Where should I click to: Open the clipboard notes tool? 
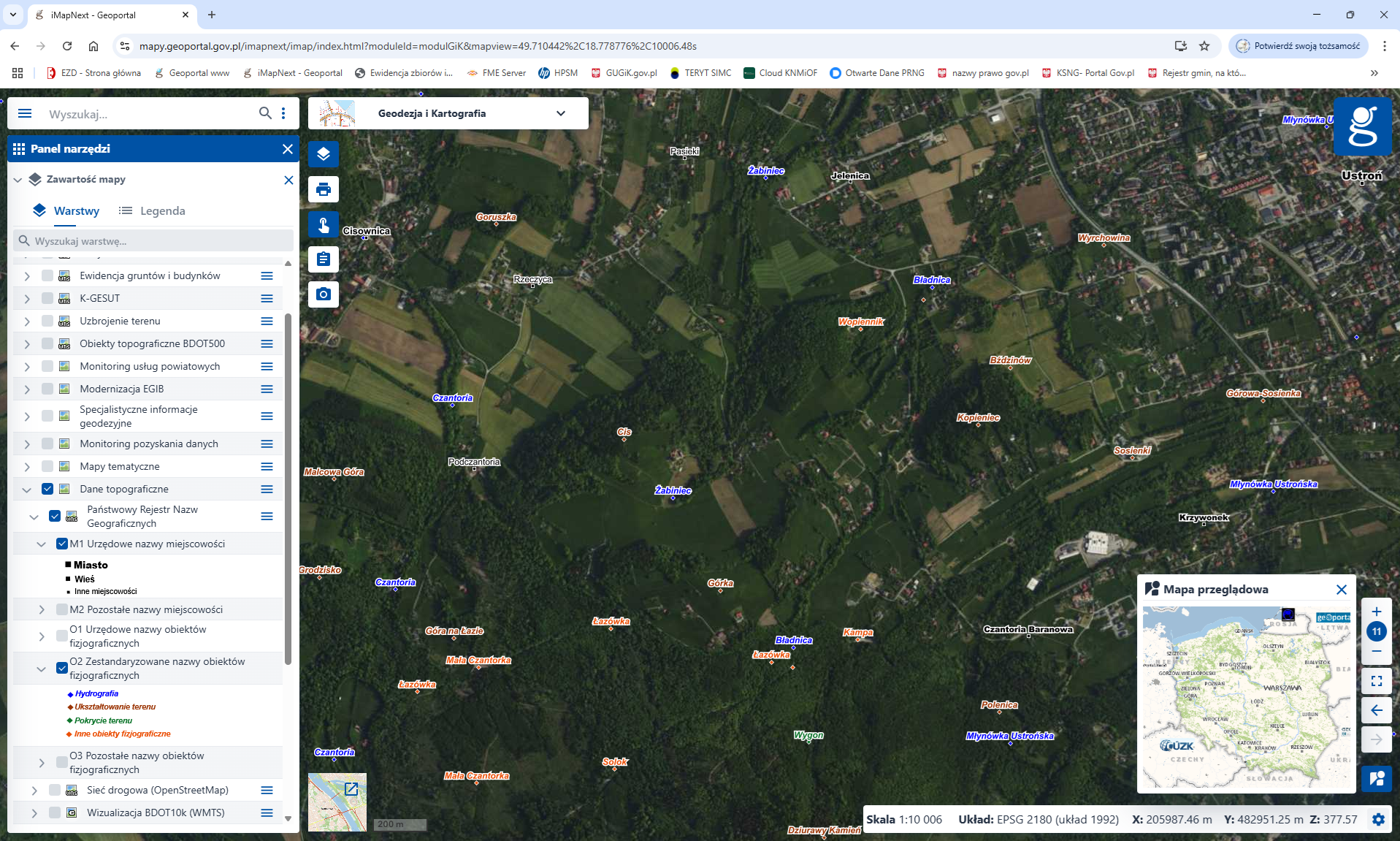coord(323,259)
